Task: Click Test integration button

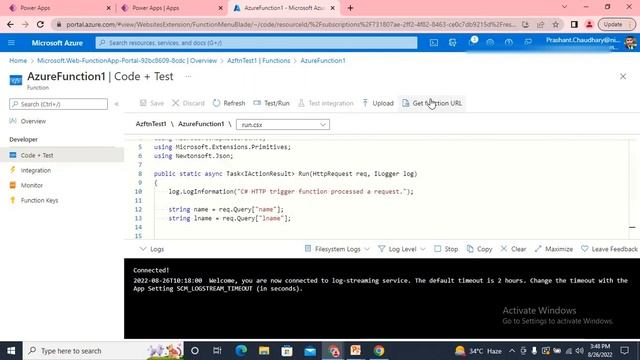Action: pos(326,103)
